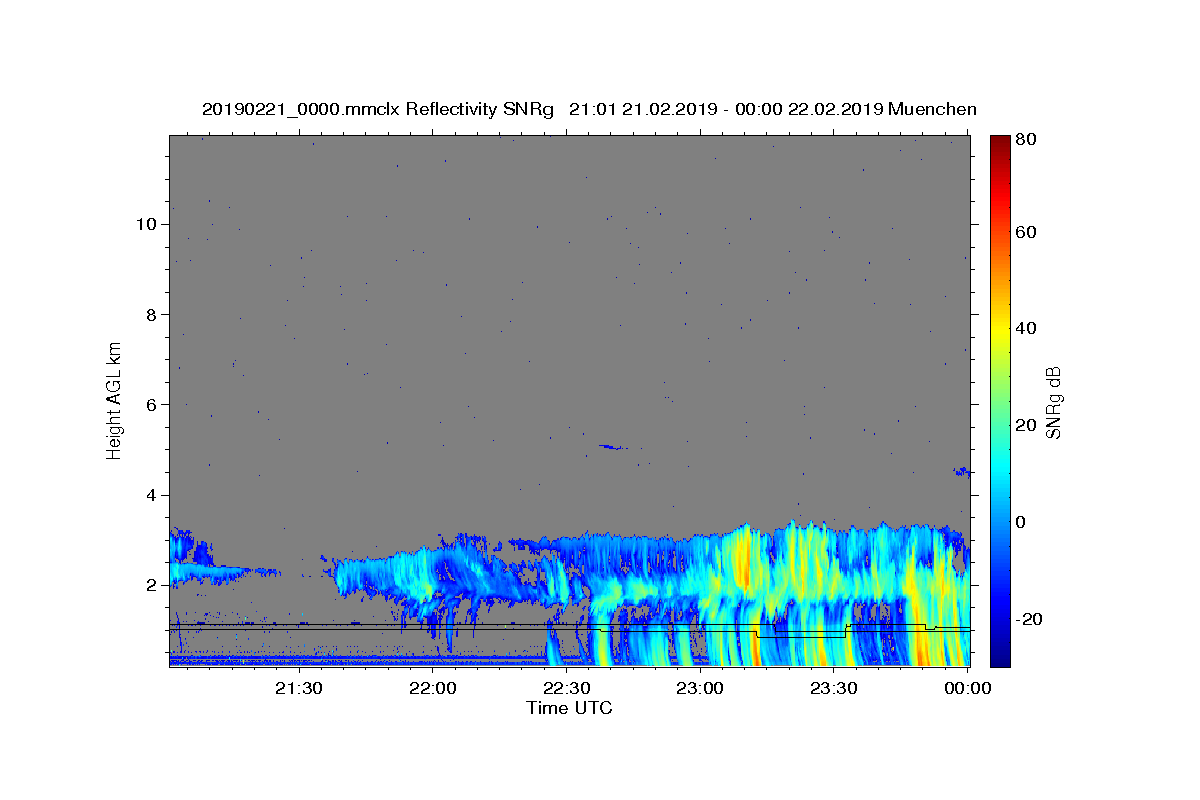Click the colorbar value 40

pyautogui.click(x=1026, y=328)
